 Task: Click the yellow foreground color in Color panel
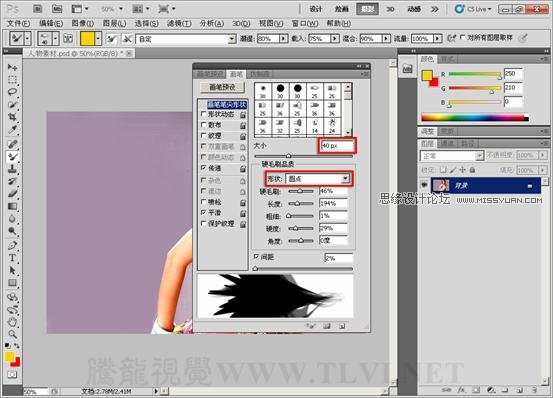[x=427, y=75]
